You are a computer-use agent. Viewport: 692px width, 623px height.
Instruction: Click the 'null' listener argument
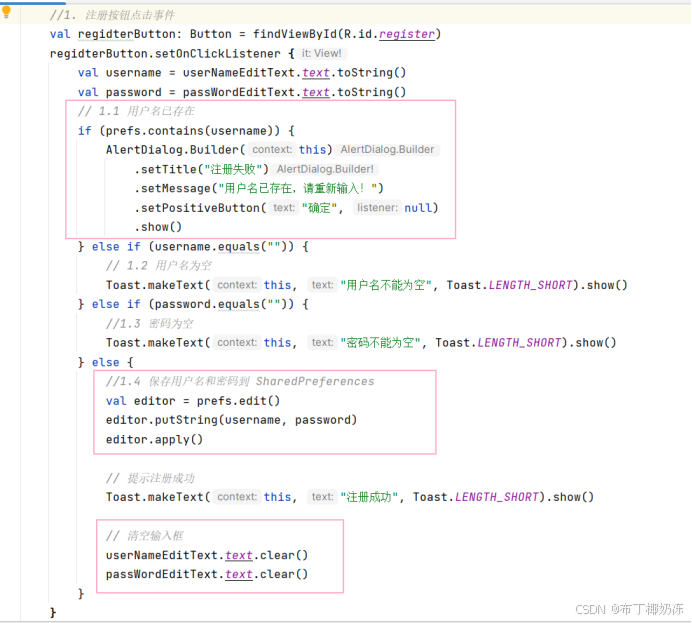pyautogui.click(x=417, y=208)
